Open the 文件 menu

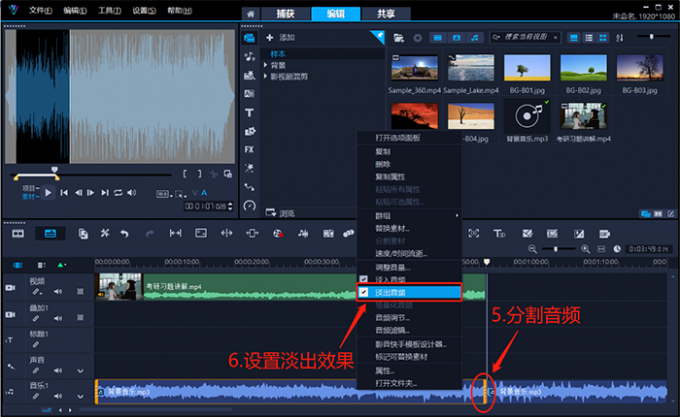click(41, 10)
